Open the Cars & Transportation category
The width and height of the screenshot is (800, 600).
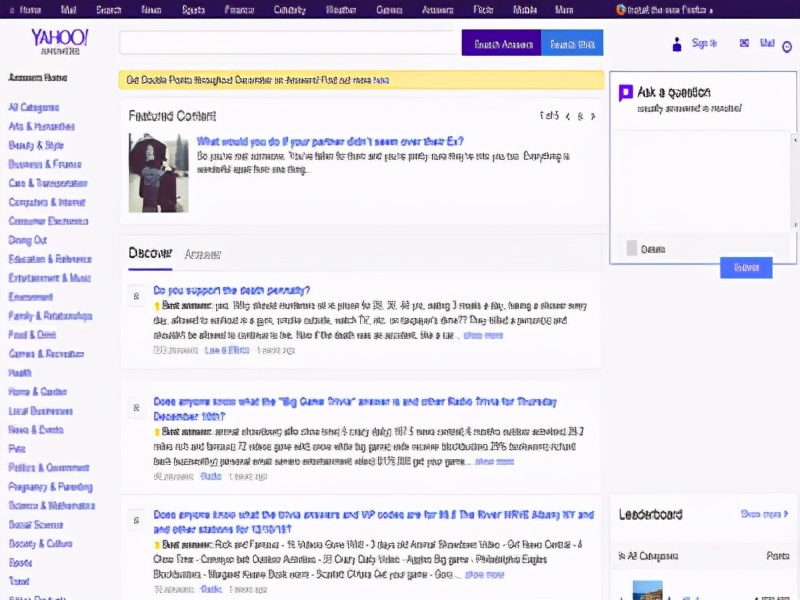pos(48,183)
